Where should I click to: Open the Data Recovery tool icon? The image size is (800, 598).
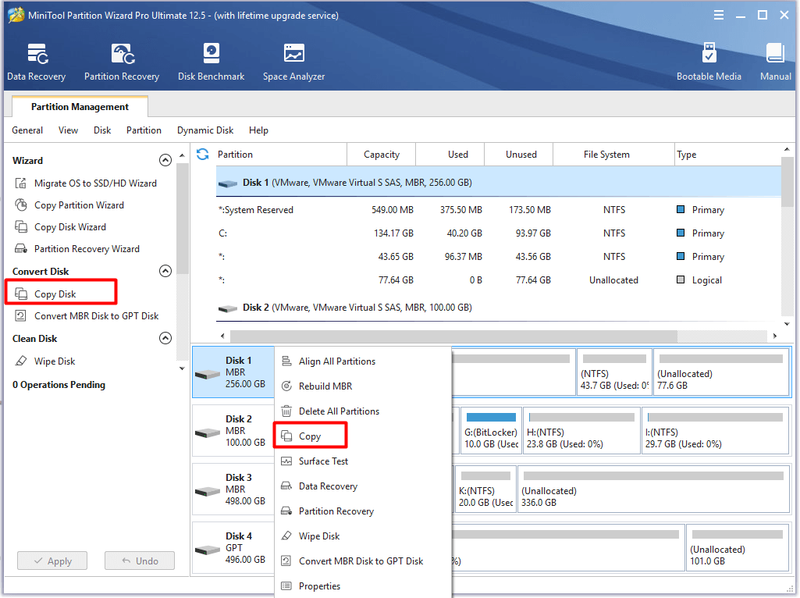tap(37, 54)
